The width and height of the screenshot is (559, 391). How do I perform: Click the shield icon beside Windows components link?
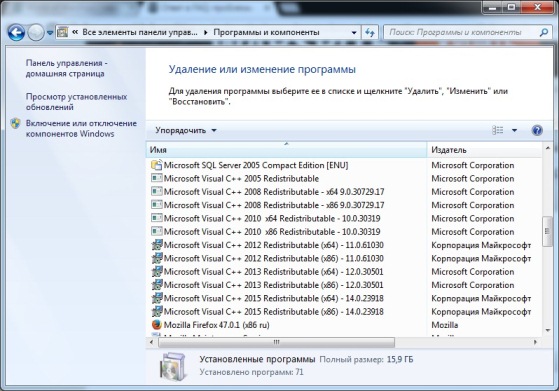[x=15, y=124]
